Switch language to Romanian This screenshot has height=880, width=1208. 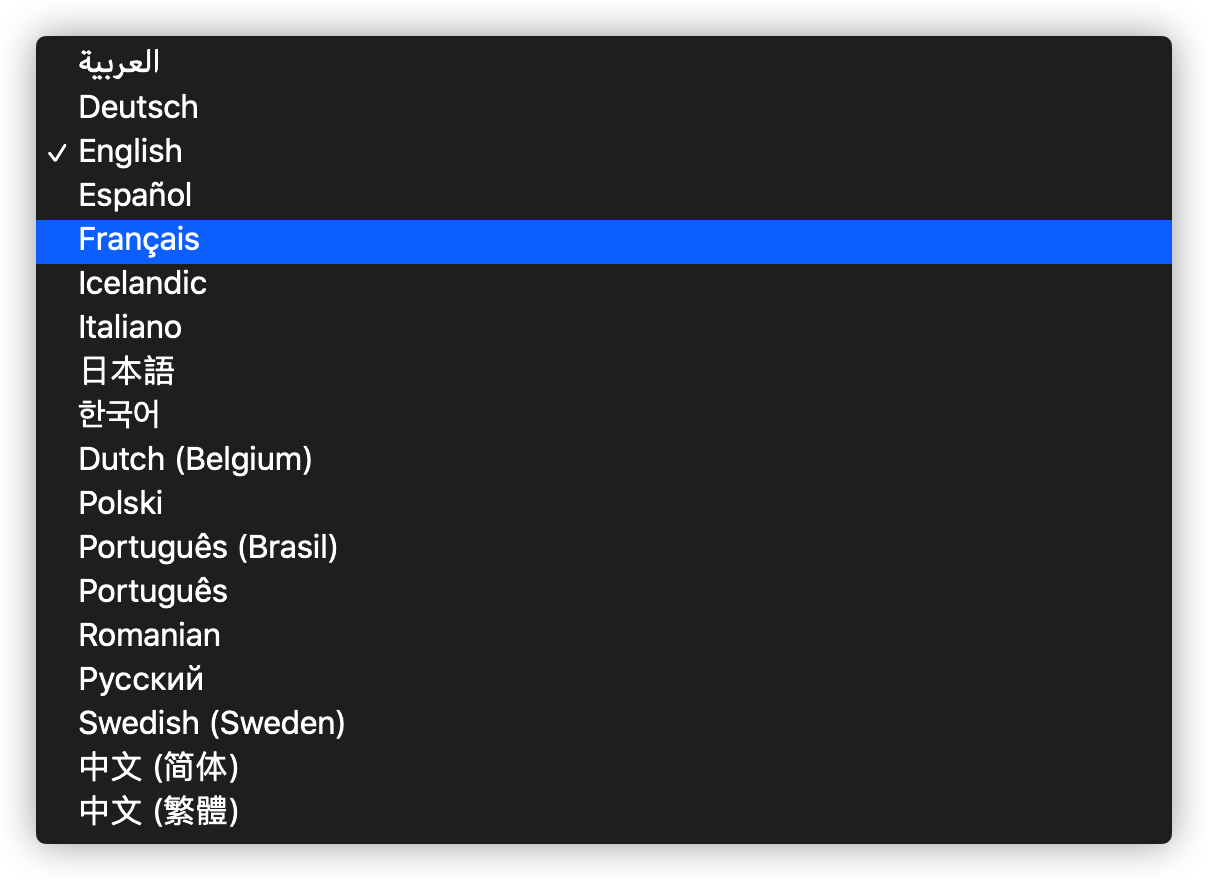603,634
